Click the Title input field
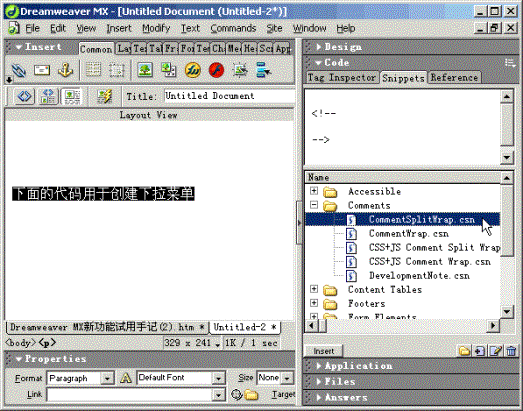This screenshot has width=523, height=411. tap(229, 96)
